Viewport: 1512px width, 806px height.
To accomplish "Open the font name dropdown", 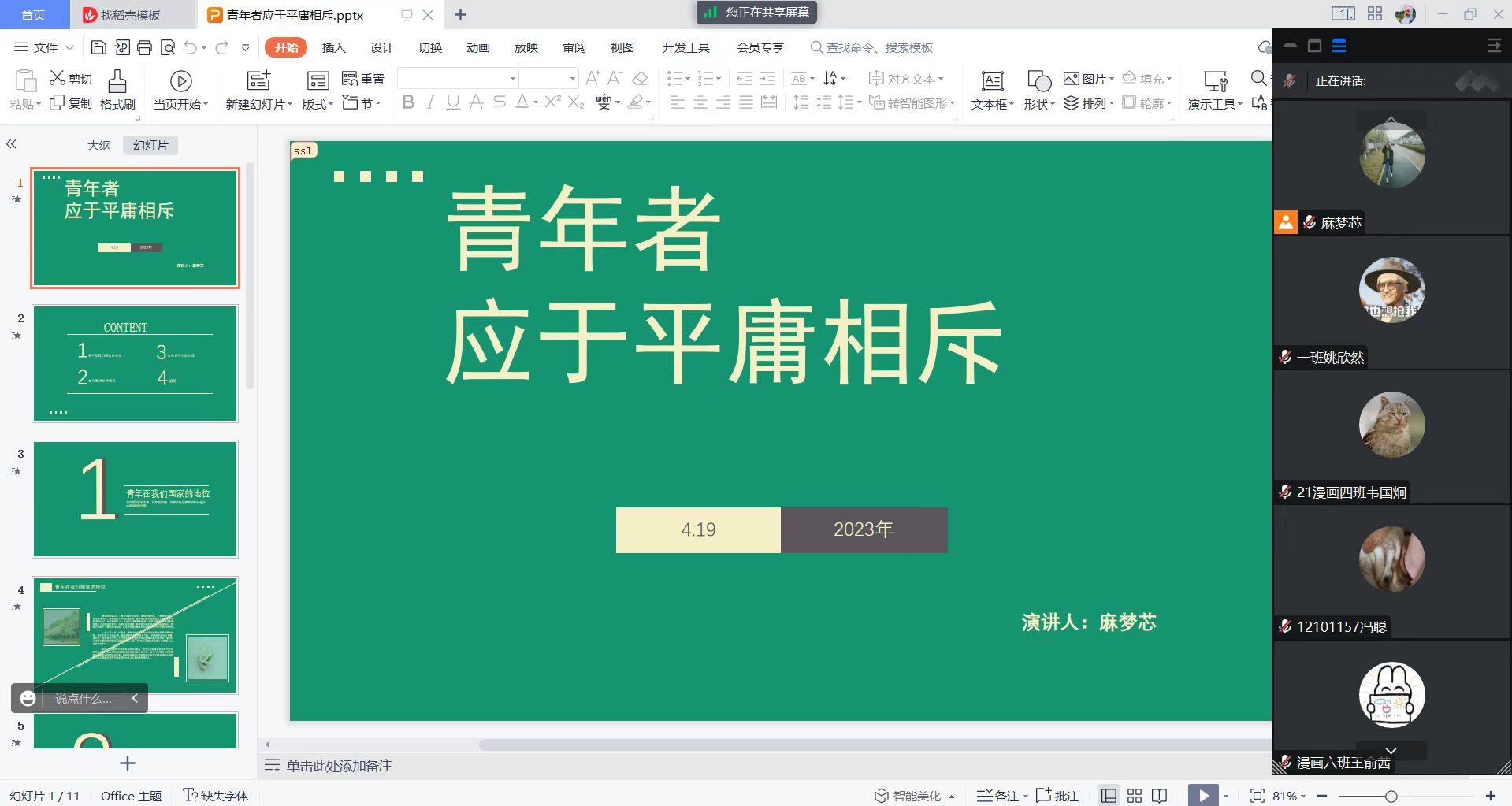I will (513, 78).
